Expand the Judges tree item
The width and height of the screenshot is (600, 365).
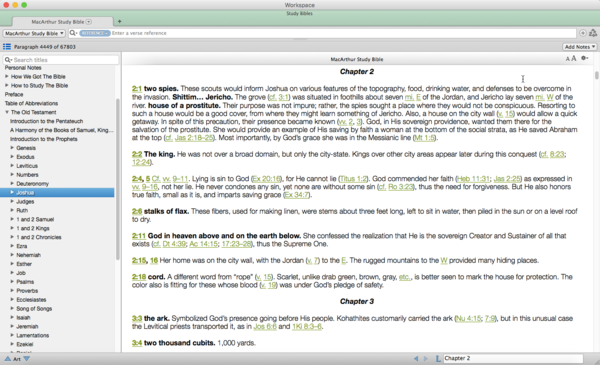(12, 201)
